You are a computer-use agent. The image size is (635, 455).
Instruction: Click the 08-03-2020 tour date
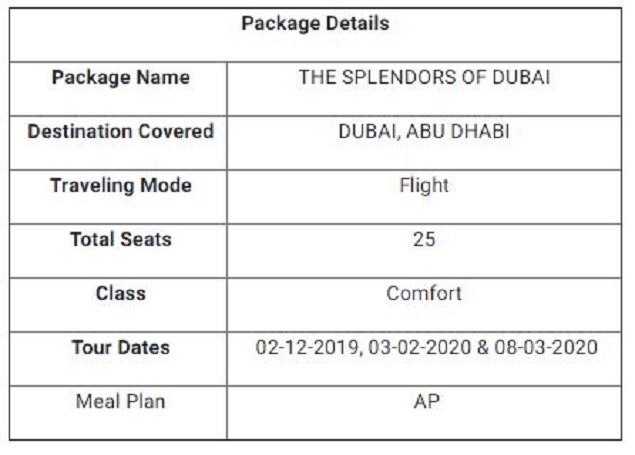tap(546, 348)
